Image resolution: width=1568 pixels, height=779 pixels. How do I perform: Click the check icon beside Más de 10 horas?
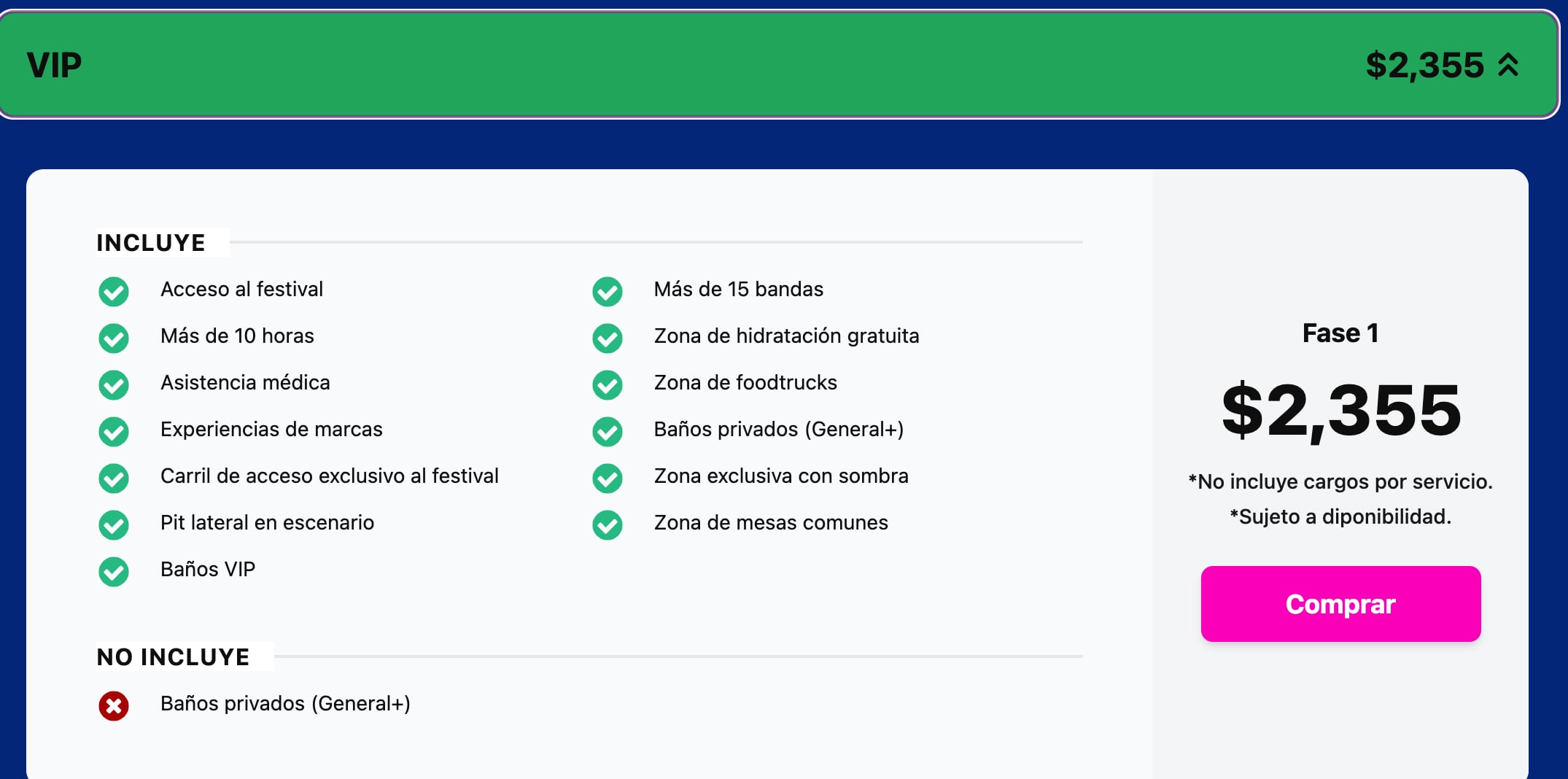pyautogui.click(x=114, y=338)
